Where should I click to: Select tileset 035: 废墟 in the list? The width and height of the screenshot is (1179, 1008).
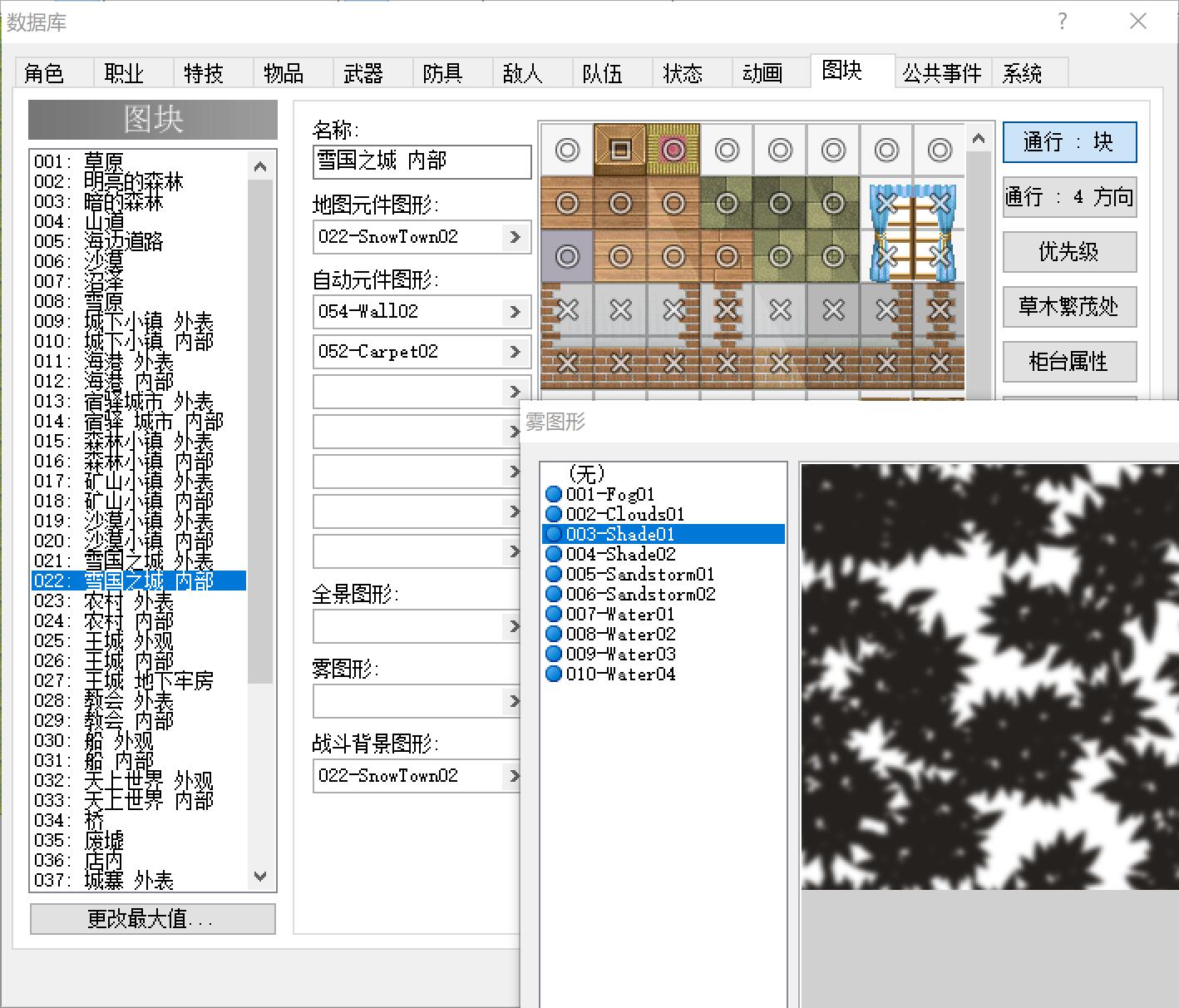[x=138, y=840]
